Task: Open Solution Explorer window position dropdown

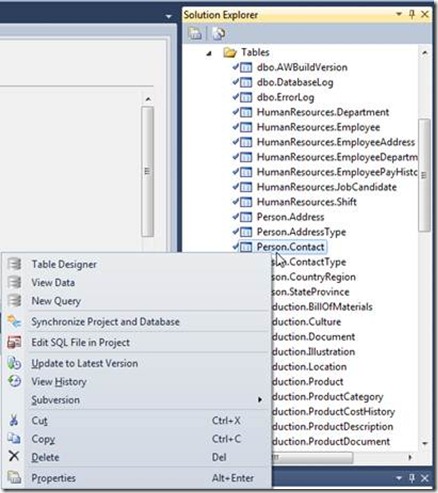Action: click(399, 14)
